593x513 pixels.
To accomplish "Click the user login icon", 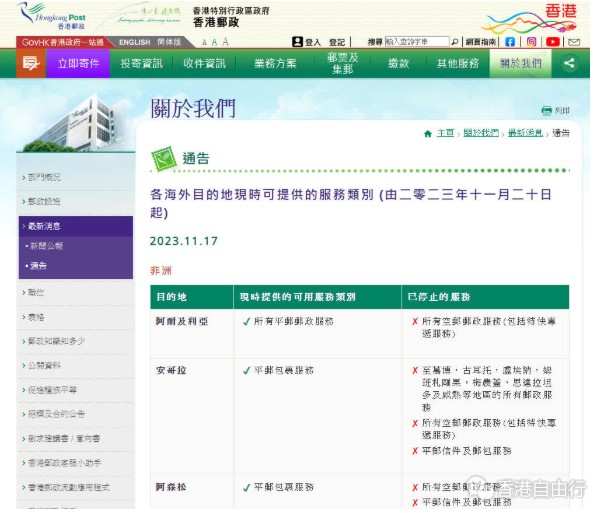I will tap(297, 42).
